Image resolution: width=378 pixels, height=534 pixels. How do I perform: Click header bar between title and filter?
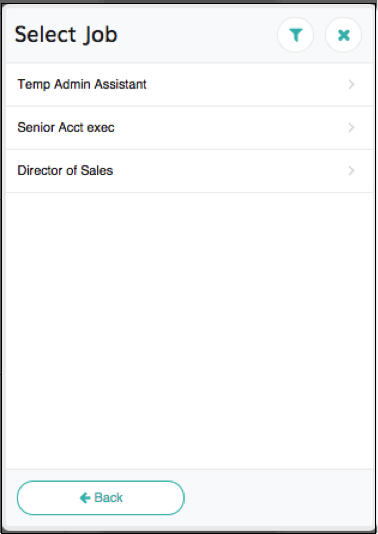click(x=198, y=35)
